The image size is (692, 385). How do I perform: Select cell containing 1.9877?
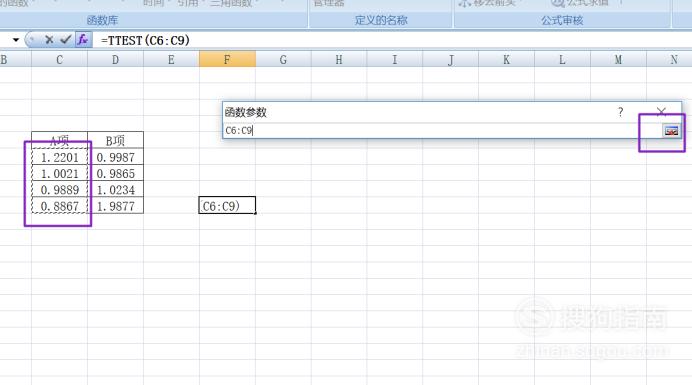(115, 206)
